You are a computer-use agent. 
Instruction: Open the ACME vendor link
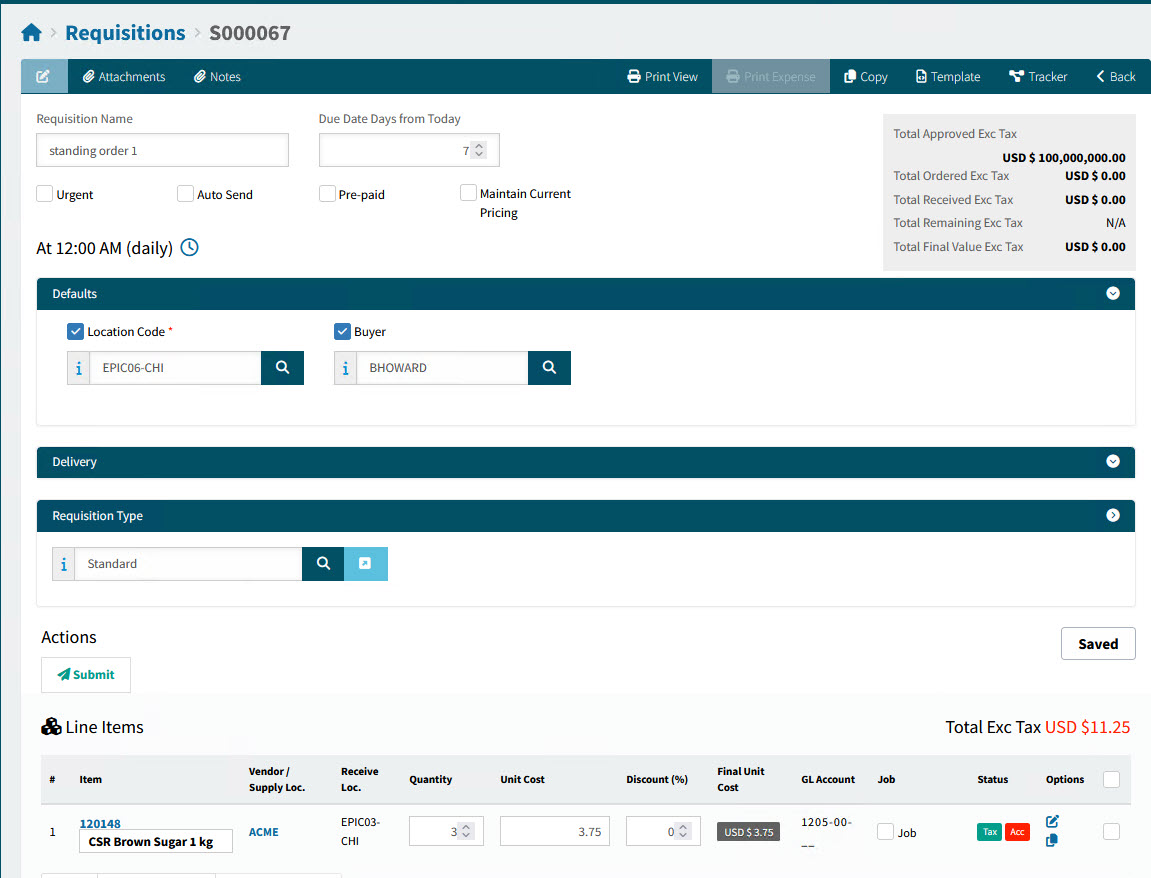[x=264, y=832]
